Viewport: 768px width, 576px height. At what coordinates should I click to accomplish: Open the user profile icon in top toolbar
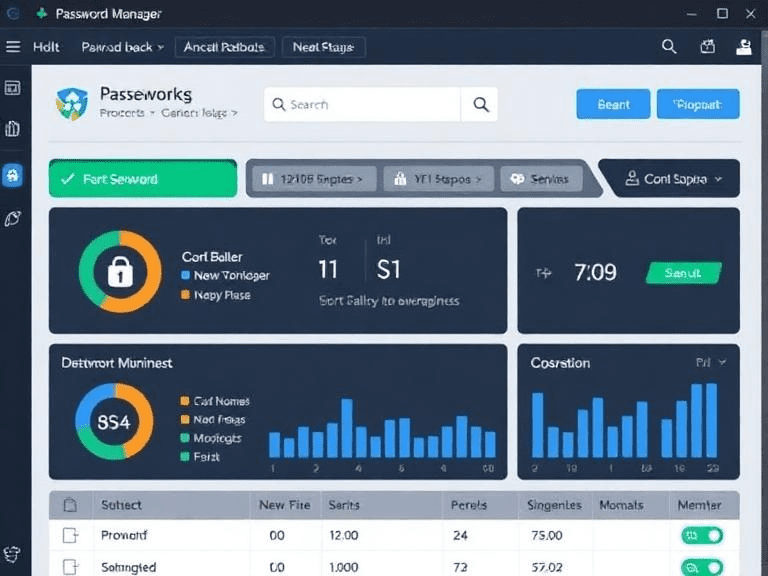(x=743, y=47)
